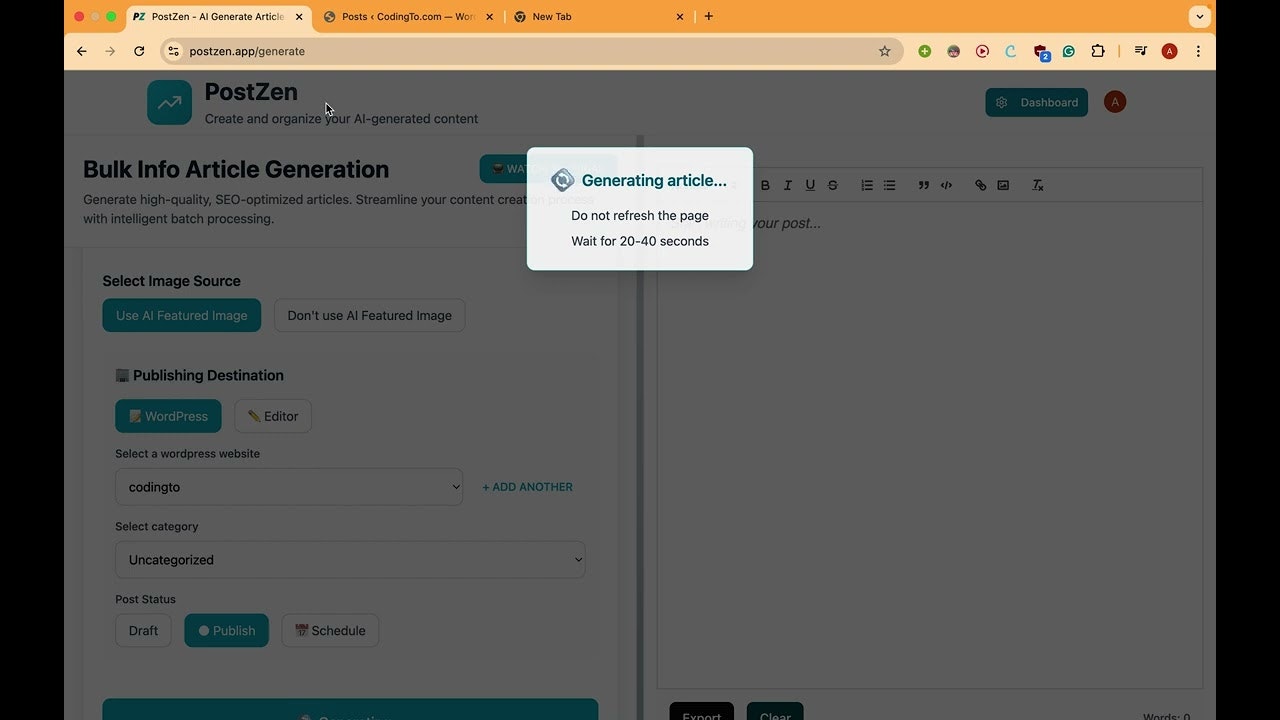Viewport: 1280px width, 720px height.
Task: Select Use AI Featured Image option
Action: click(181, 315)
